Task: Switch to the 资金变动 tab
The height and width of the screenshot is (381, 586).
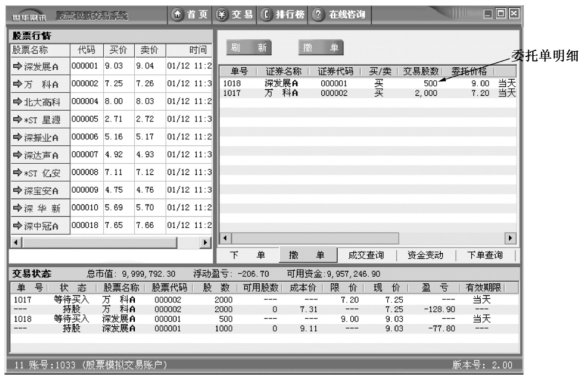Action: point(425,255)
